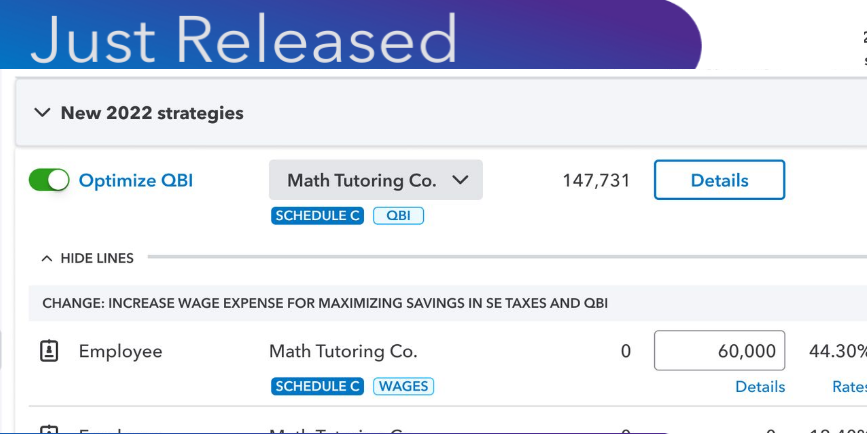Viewport: 867px width, 434px height.
Task: Click the QBI tag badge
Action: [x=398, y=215]
